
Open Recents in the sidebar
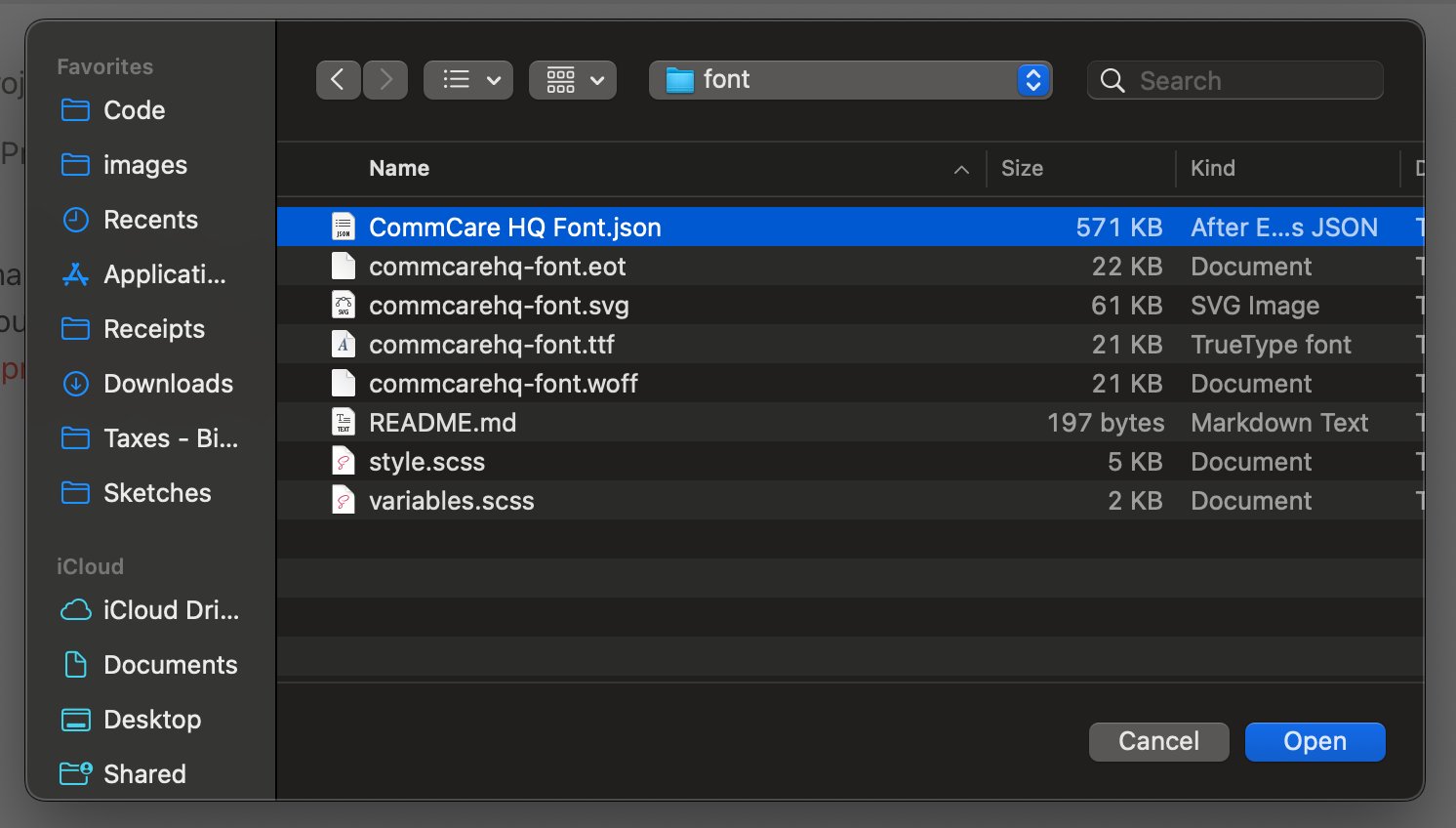[151, 220]
